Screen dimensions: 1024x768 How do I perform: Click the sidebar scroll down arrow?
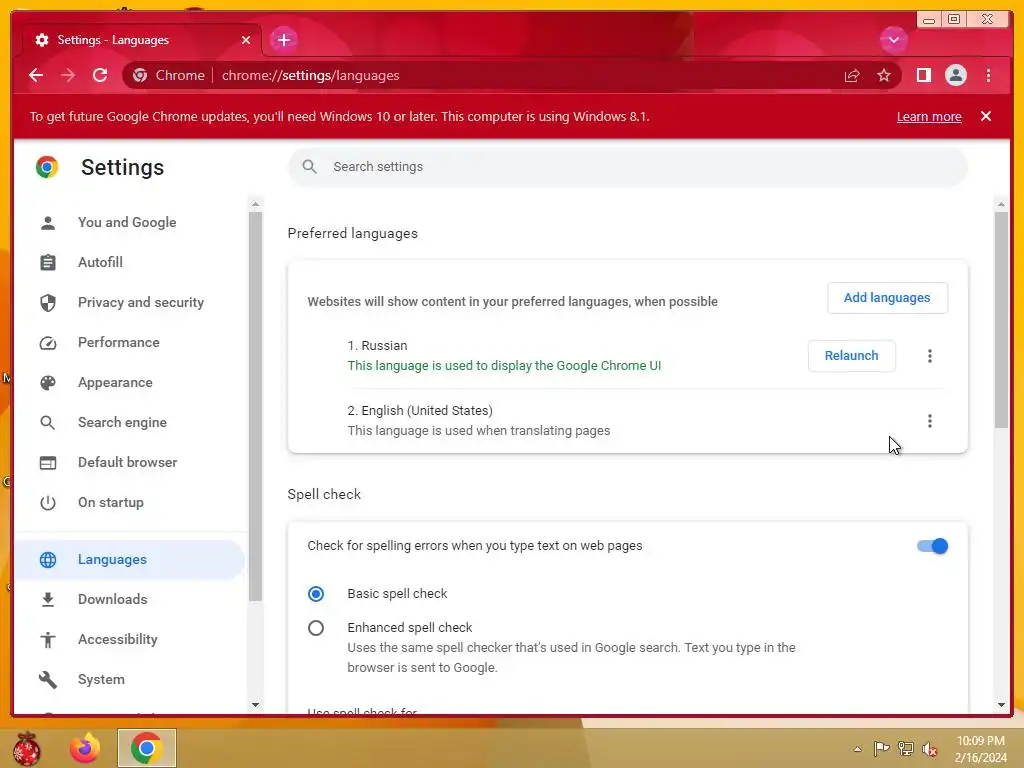click(x=255, y=705)
